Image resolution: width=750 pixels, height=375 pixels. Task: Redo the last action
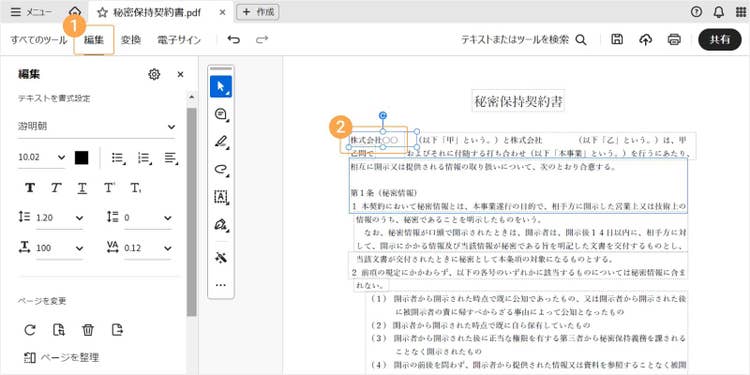point(262,40)
